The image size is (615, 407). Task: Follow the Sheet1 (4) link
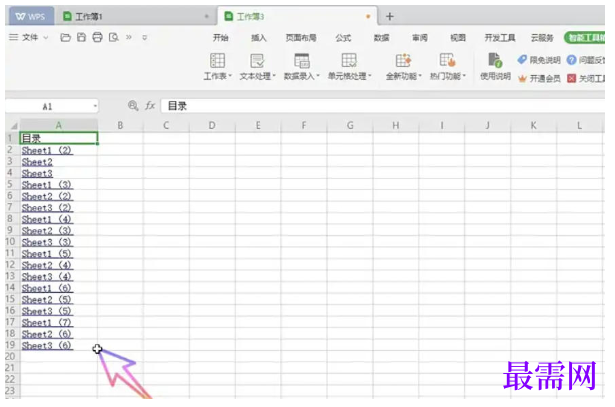pyautogui.click(x=47, y=219)
